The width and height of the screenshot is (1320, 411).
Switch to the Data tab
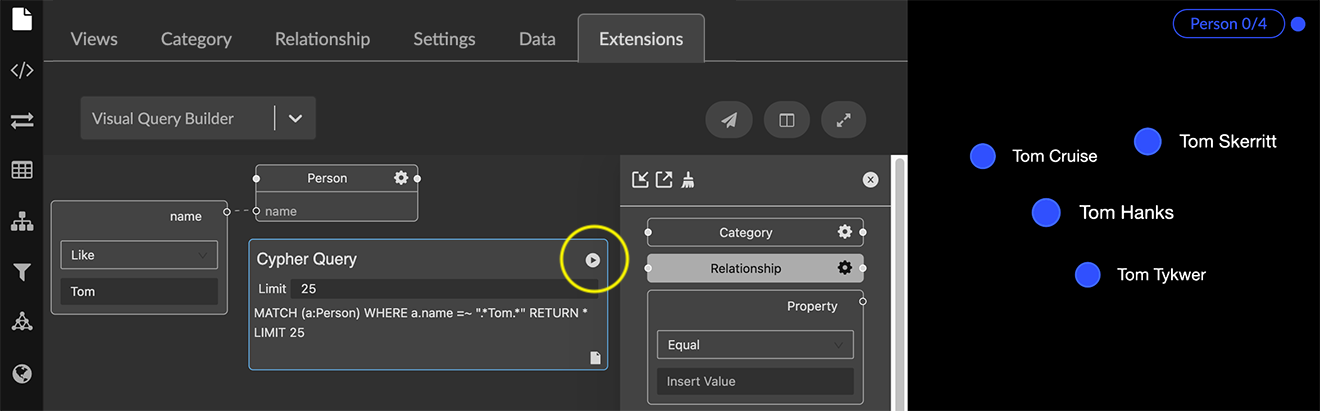537,39
